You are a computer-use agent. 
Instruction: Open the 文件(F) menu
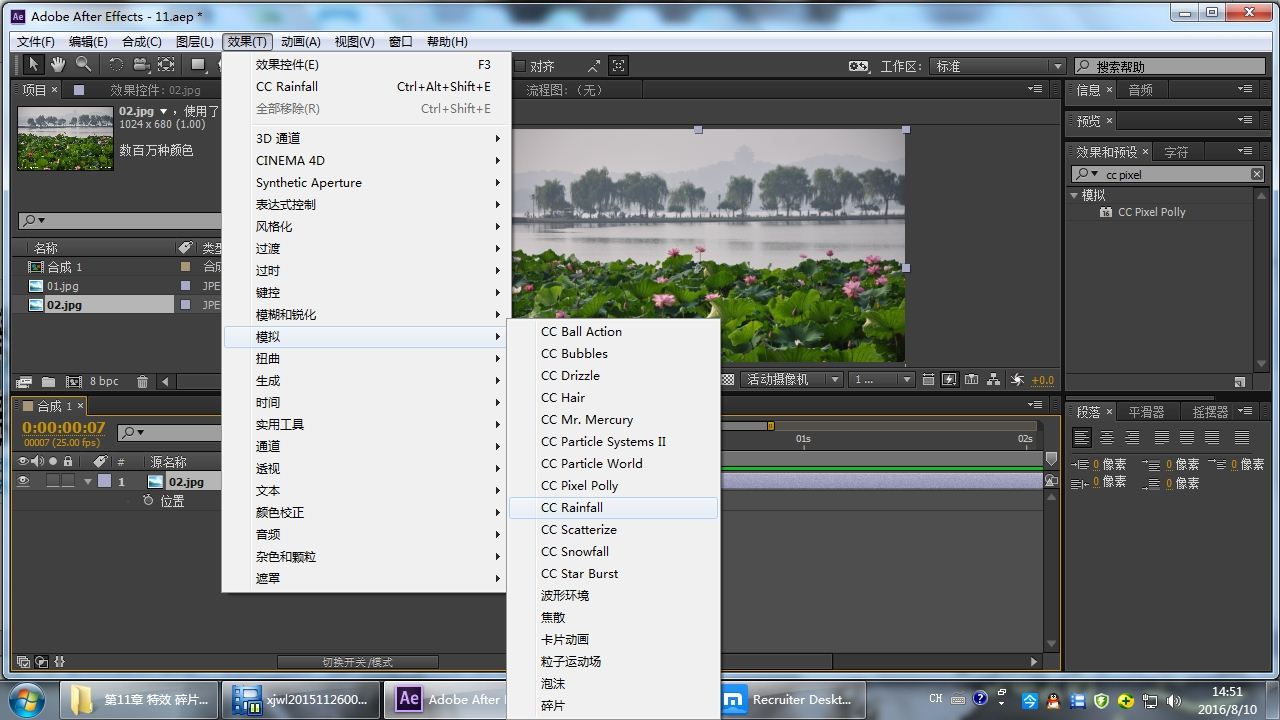(x=35, y=41)
